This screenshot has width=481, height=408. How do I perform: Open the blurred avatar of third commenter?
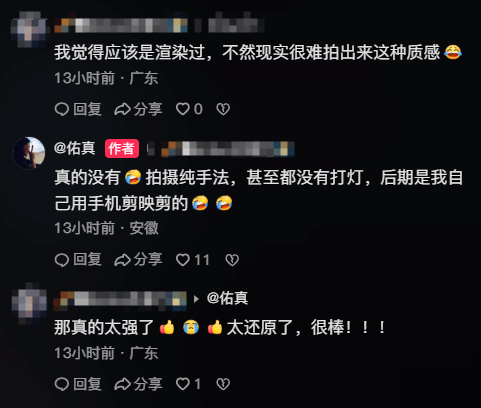point(29,303)
